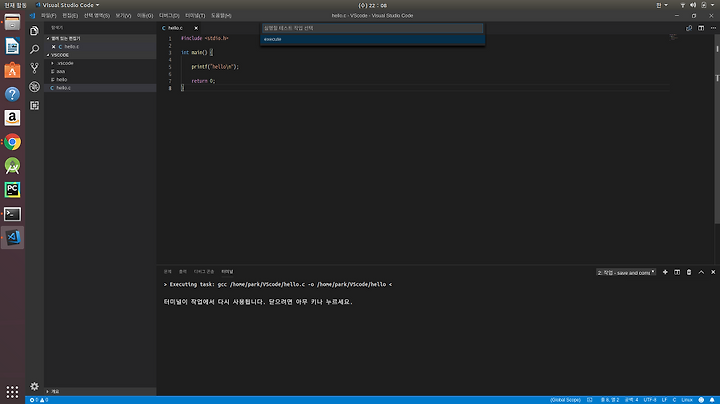Show applications grid in dock
The height and width of the screenshot is (404, 720).
[x=12, y=392]
